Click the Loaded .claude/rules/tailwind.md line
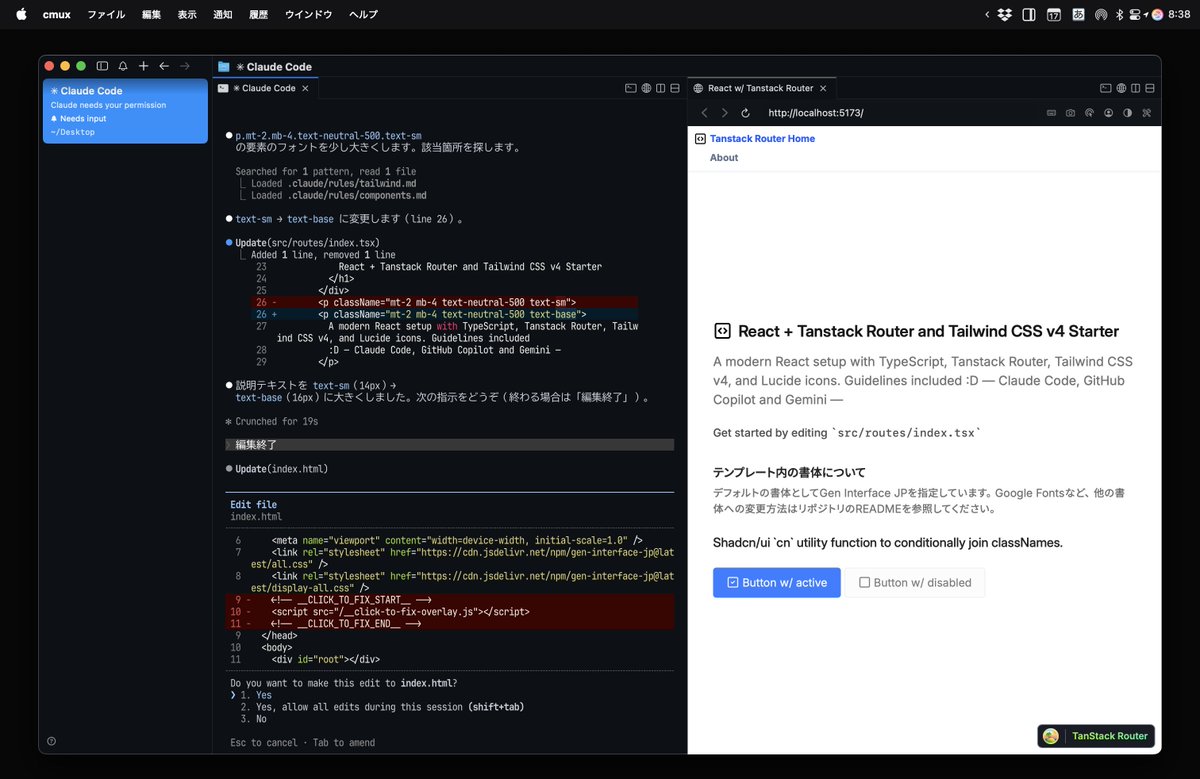 click(334, 184)
